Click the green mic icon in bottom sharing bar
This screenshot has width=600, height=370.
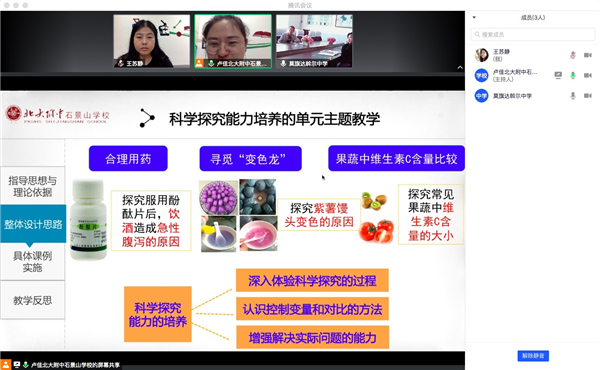tap(26, 365)
